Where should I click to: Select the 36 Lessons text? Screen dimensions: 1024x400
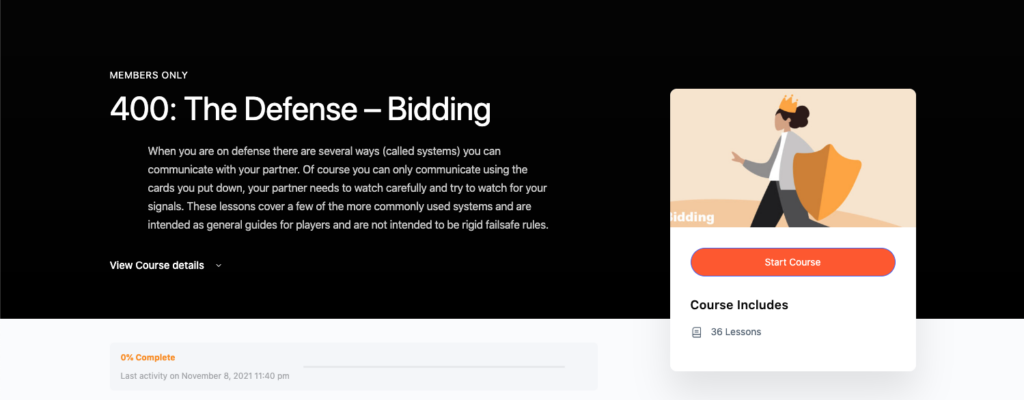(736, 332)
